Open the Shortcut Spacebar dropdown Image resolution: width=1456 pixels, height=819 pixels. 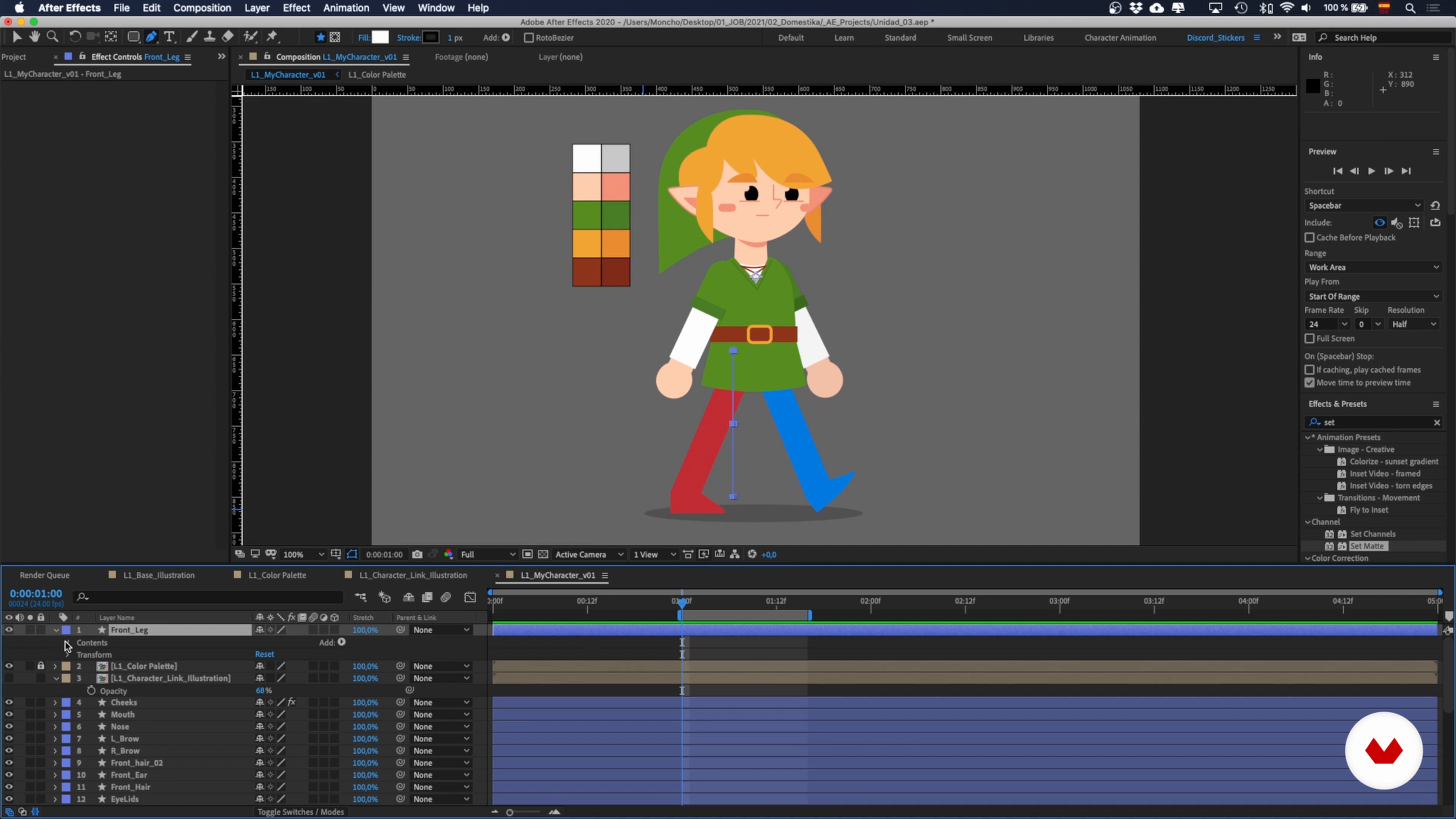(1365, 206)
